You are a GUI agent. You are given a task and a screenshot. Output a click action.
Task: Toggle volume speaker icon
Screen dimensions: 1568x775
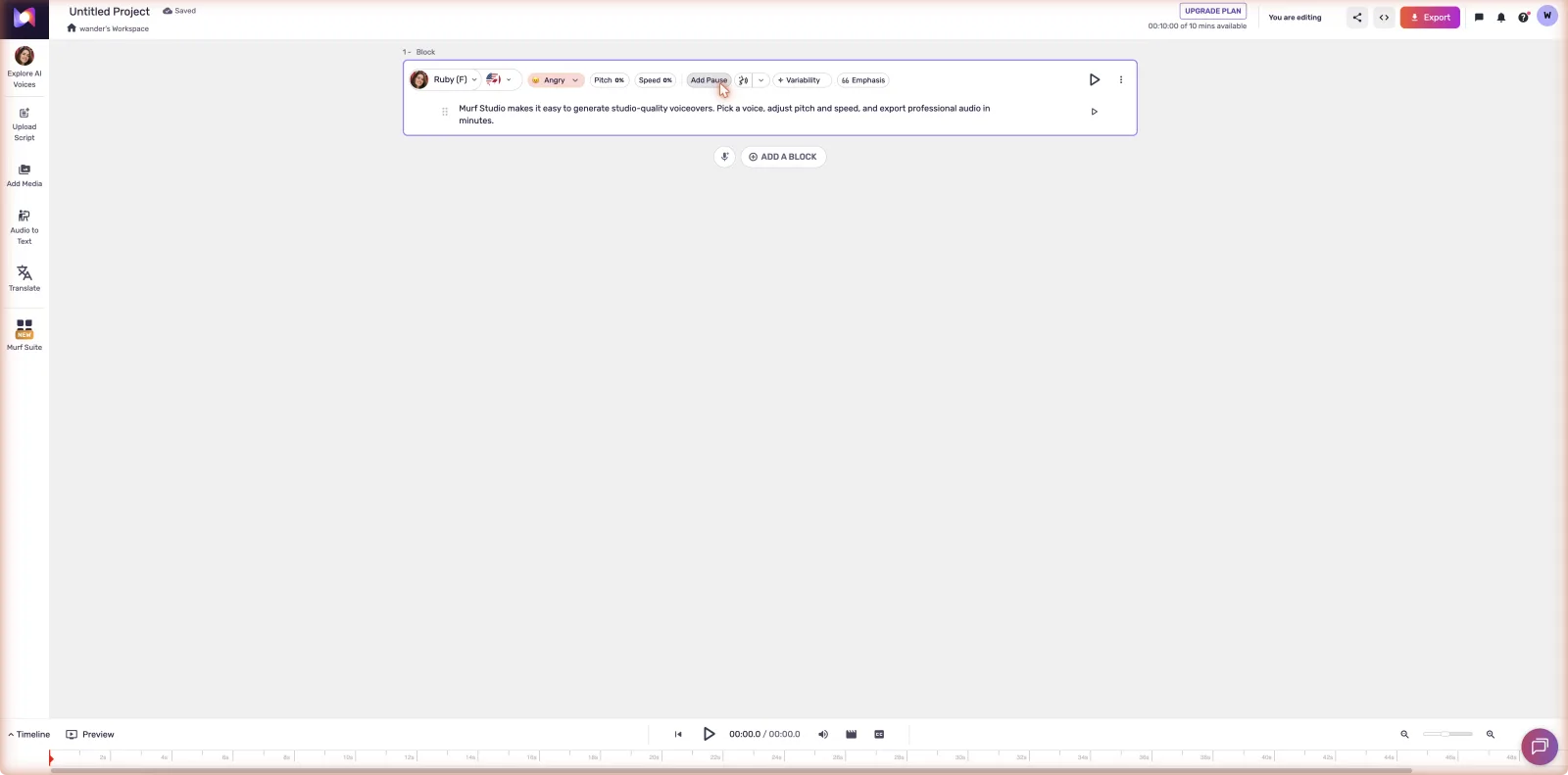point(823,735)
